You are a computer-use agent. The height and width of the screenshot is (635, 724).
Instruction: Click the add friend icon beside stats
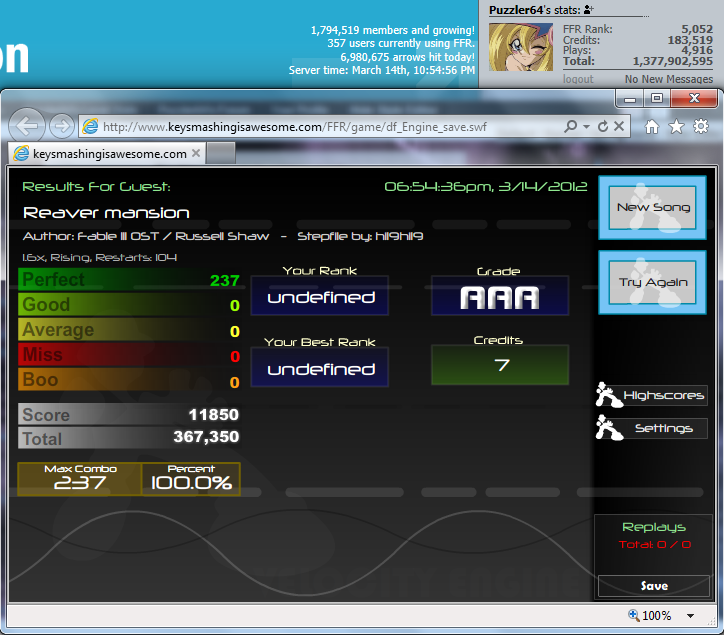coord(586,10)
